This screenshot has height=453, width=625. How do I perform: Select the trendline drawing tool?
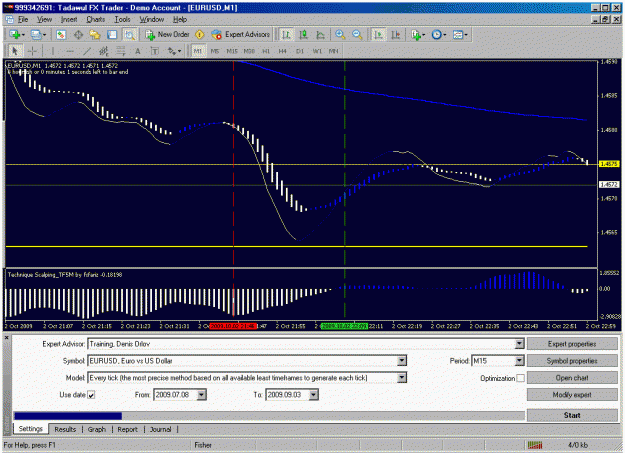(x=87, y=51)
